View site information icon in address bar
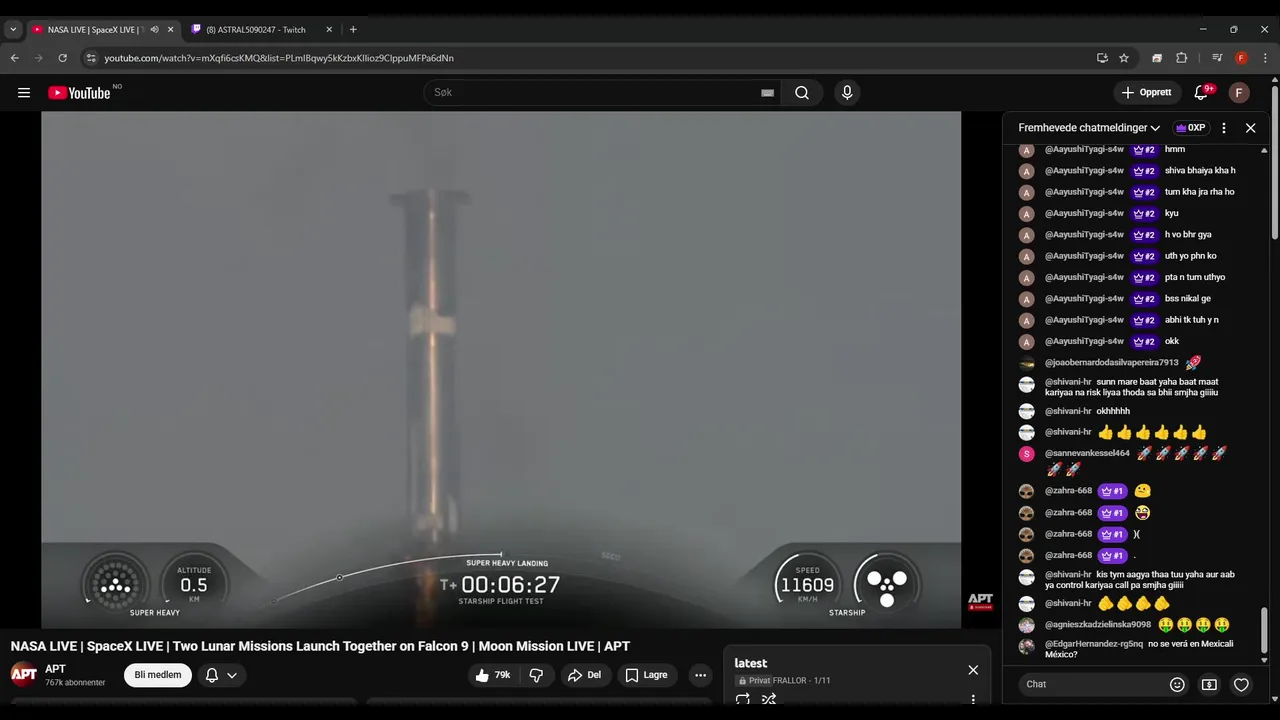Viewport: 1280px width, 720px height. pyautogui.click(x=91, y=58)
